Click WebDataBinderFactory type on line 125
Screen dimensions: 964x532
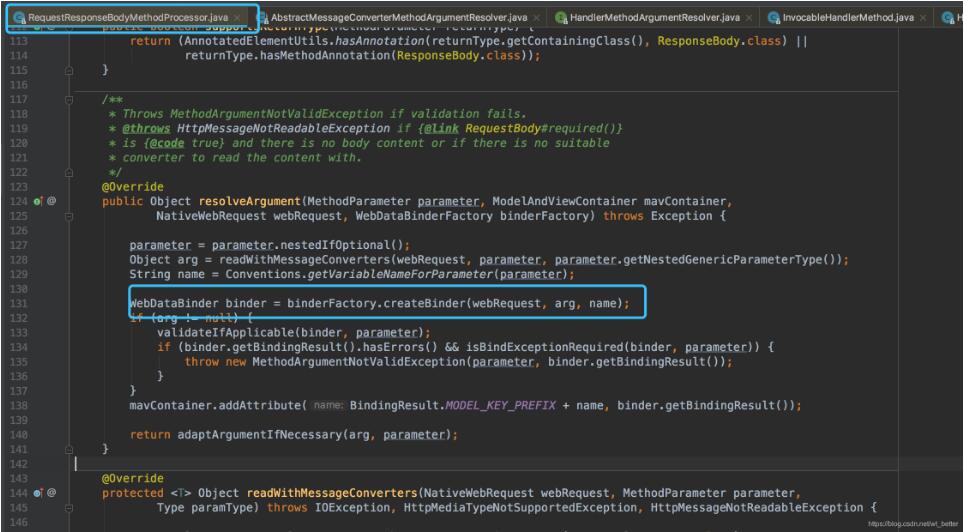[x=424, y=216]
